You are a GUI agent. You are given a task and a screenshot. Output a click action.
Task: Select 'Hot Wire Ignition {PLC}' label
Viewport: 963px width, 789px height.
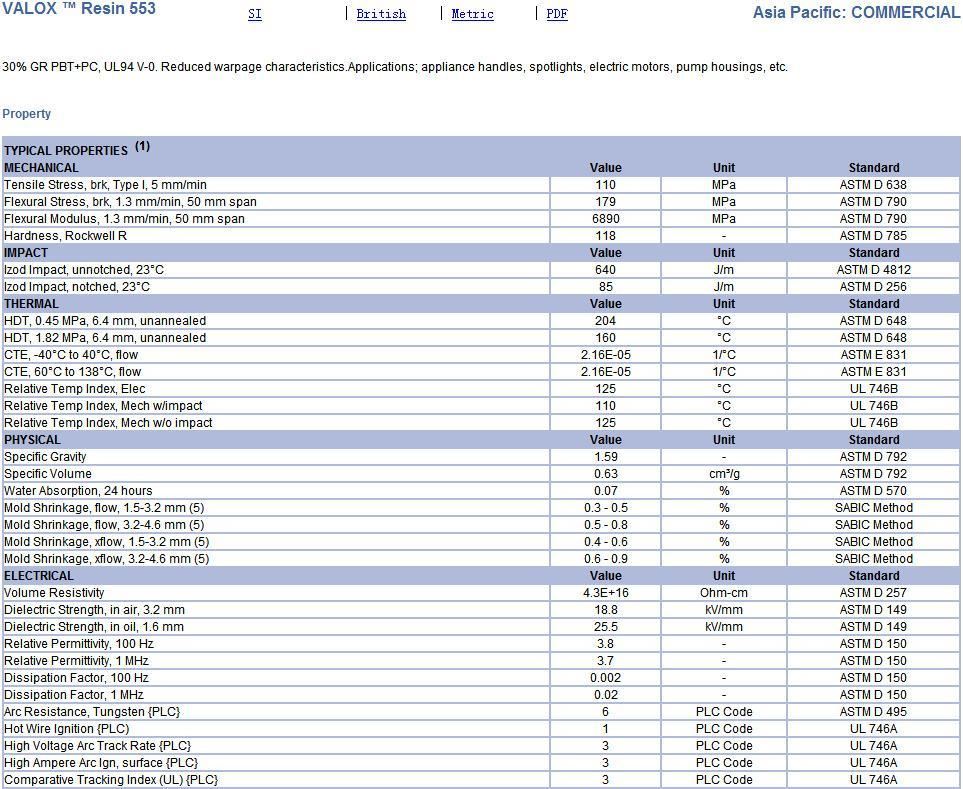pos(66,729)
